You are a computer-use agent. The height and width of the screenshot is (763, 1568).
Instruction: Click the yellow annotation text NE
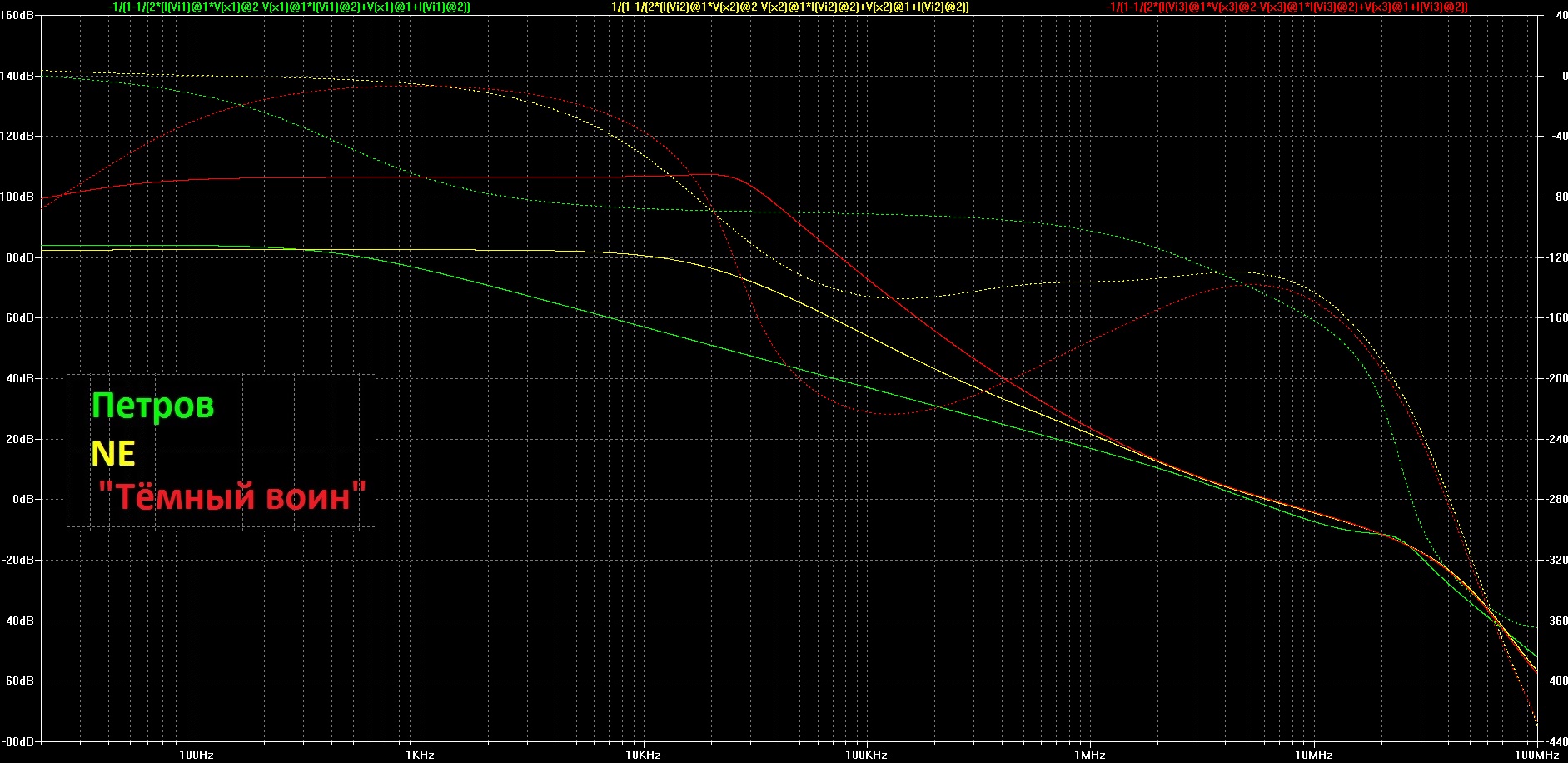coord(113,453)
